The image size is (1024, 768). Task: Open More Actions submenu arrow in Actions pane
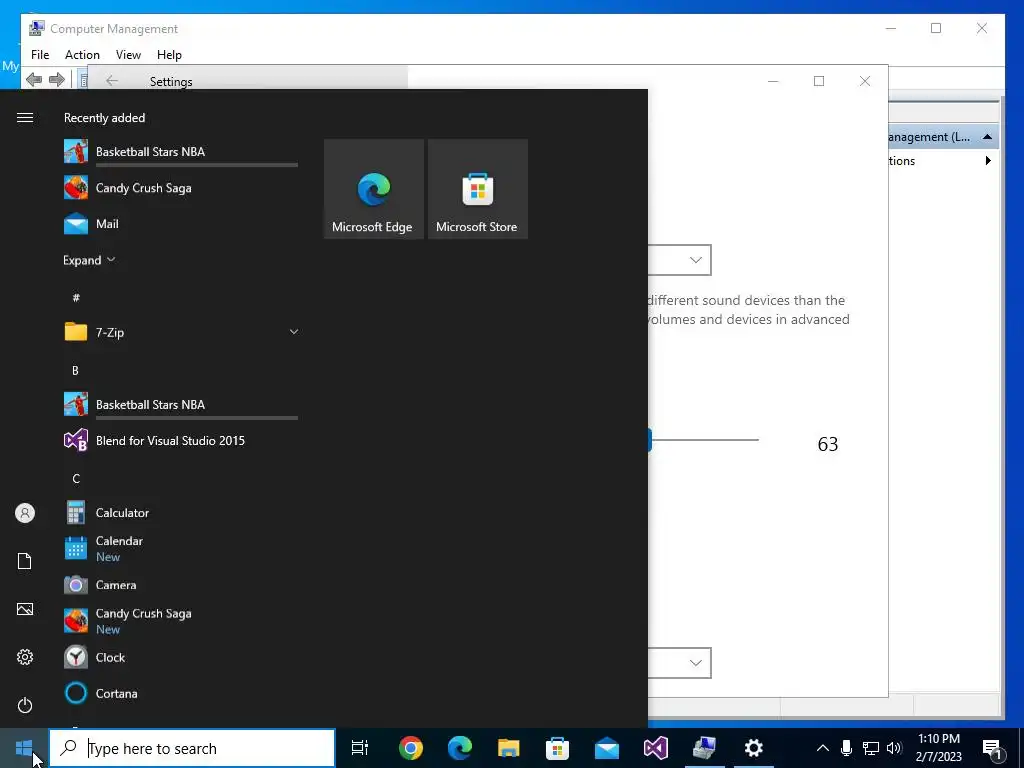point(988,161)
